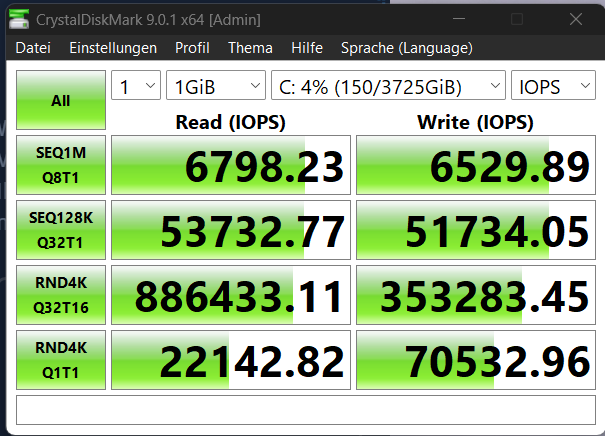This screenshot has width=605, height=436.
Task: Click the SEQ128K write result 51734.05
Action: (476, 230)
